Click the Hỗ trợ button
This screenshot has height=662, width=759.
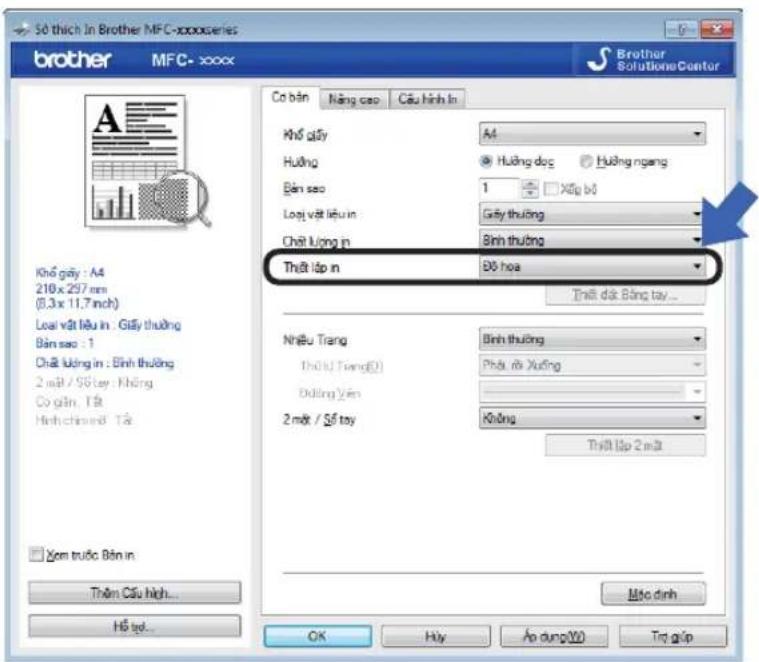135,627
